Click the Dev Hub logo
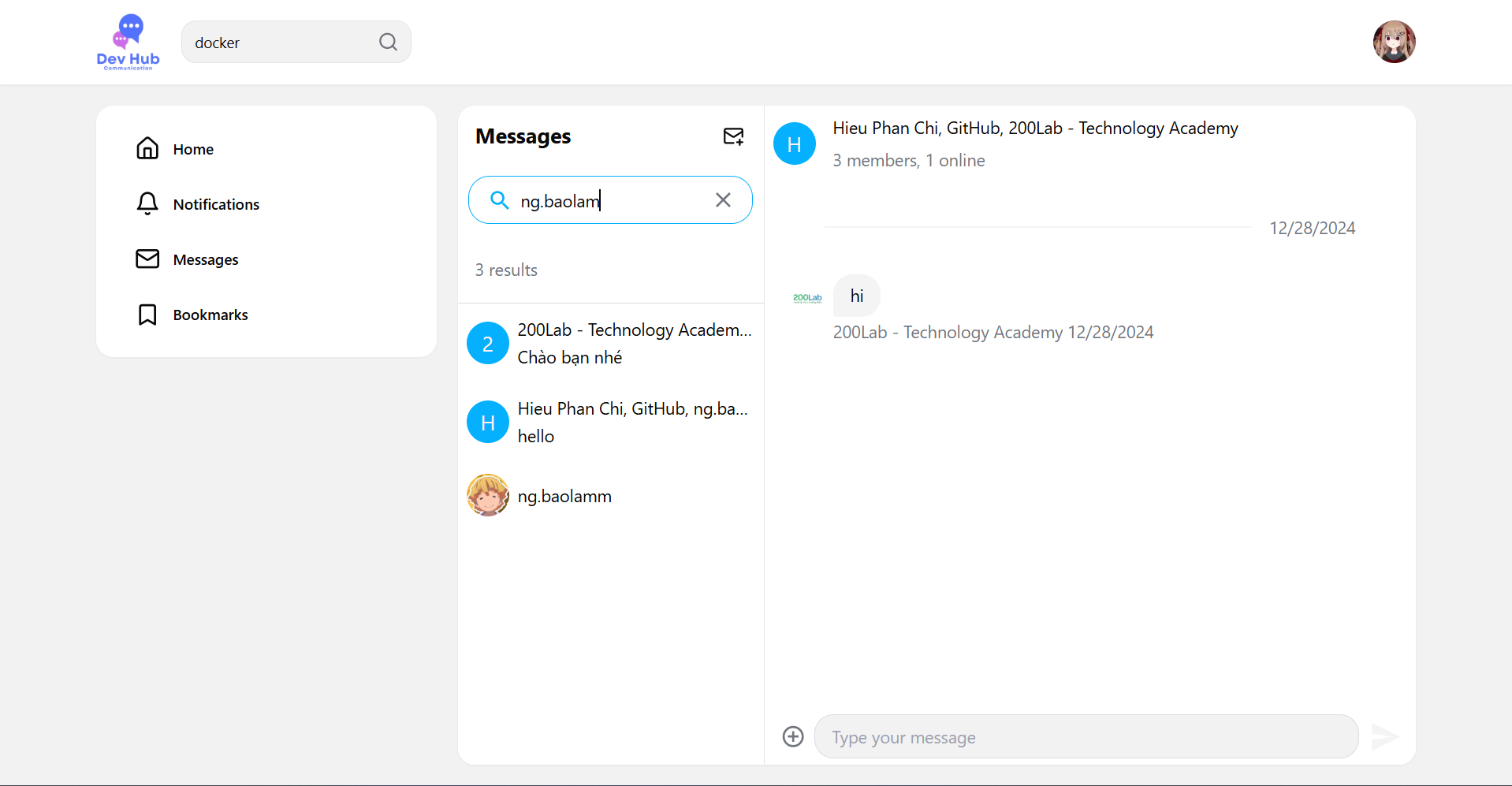This screenshot has height=786, width=1512. [x=128, y=42]
